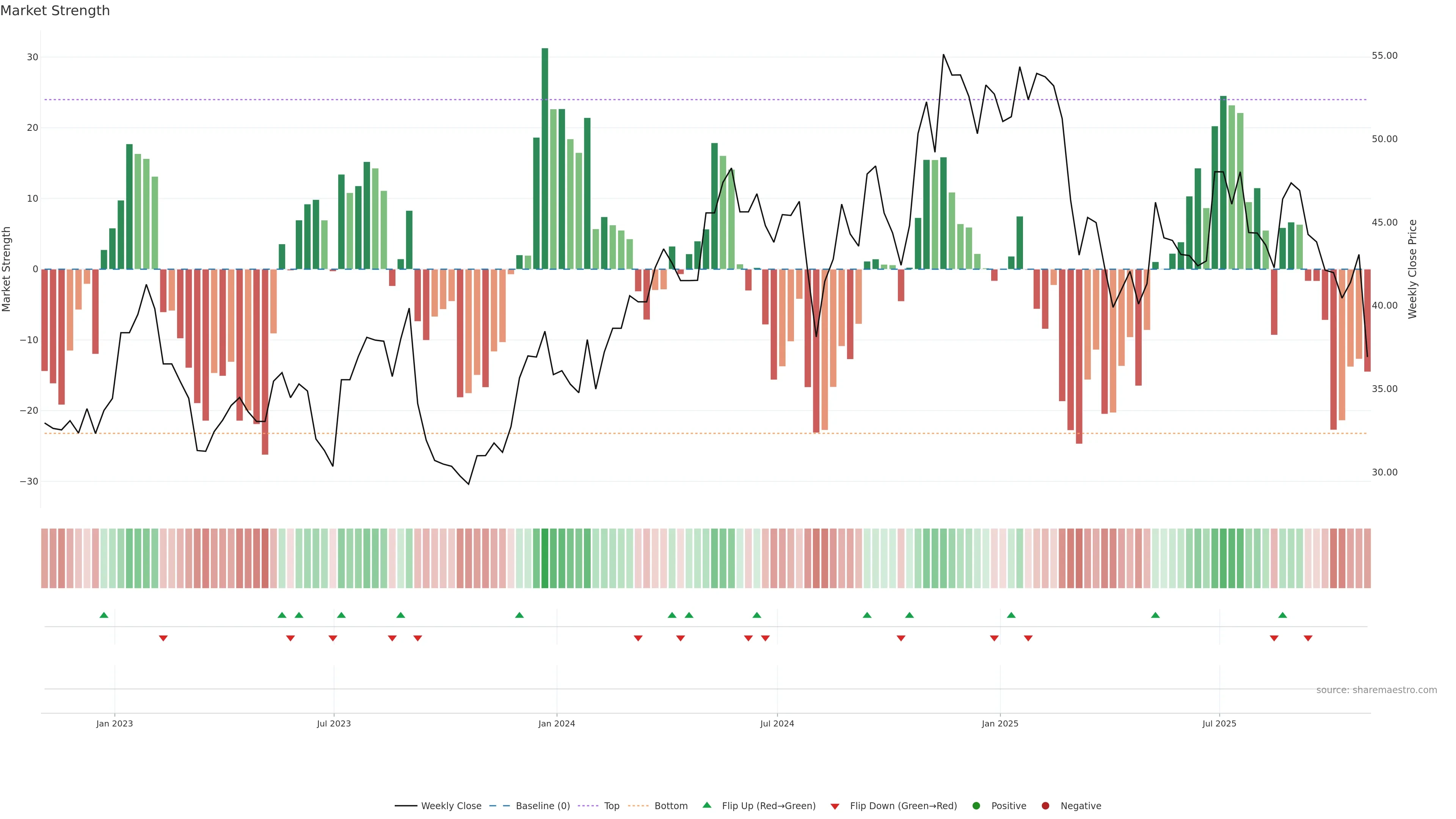Click the Positive green circle legend icon
1456x819 pixels.
click(976, 806)
